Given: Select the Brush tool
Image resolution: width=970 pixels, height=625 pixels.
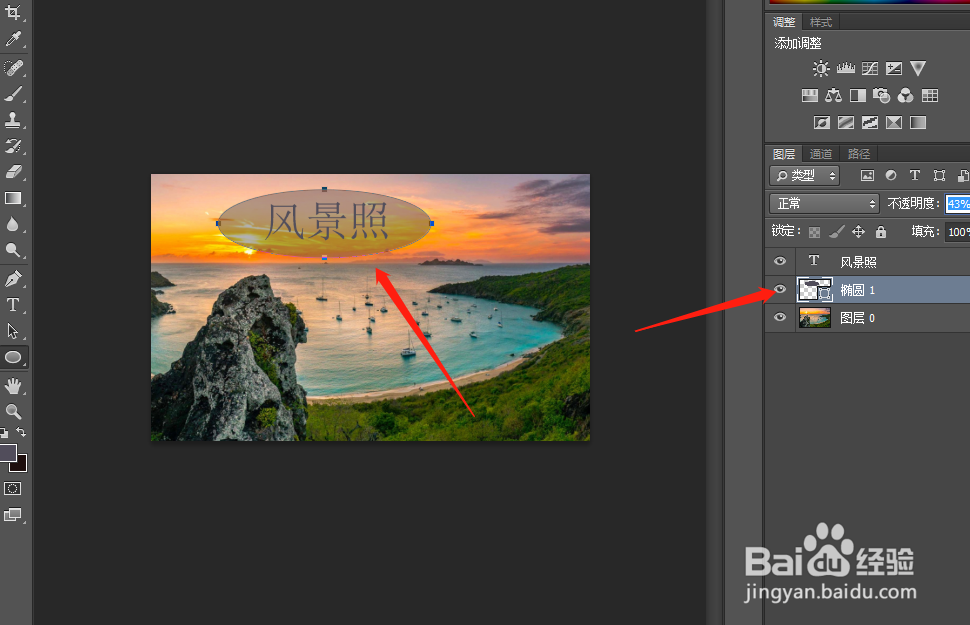Looking at the screenshot, I should tap(13, 93).
